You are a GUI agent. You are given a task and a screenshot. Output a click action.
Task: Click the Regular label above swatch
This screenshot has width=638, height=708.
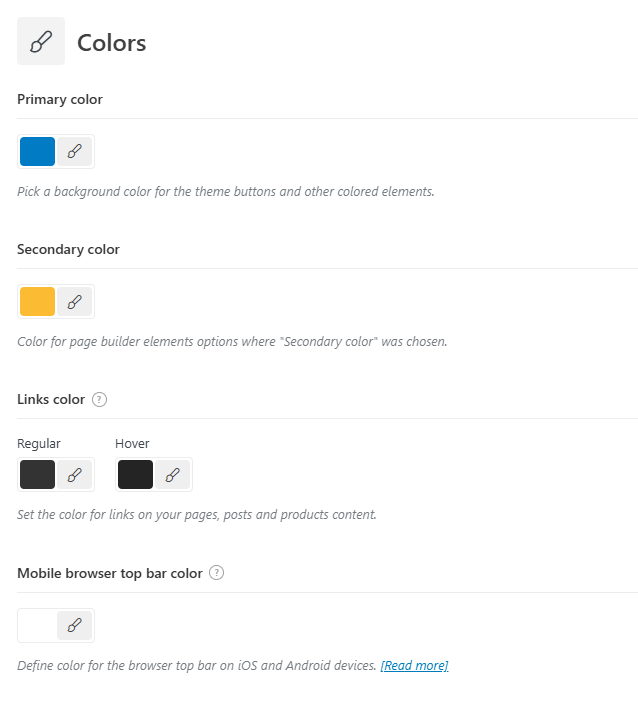[39, 444]
